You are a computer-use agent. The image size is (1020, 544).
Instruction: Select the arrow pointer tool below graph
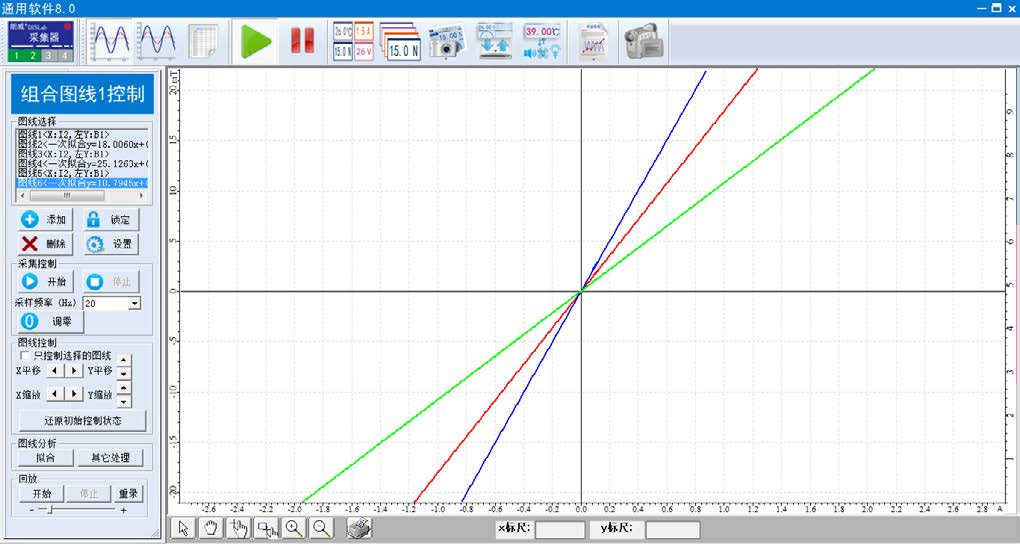coord(183,529)
